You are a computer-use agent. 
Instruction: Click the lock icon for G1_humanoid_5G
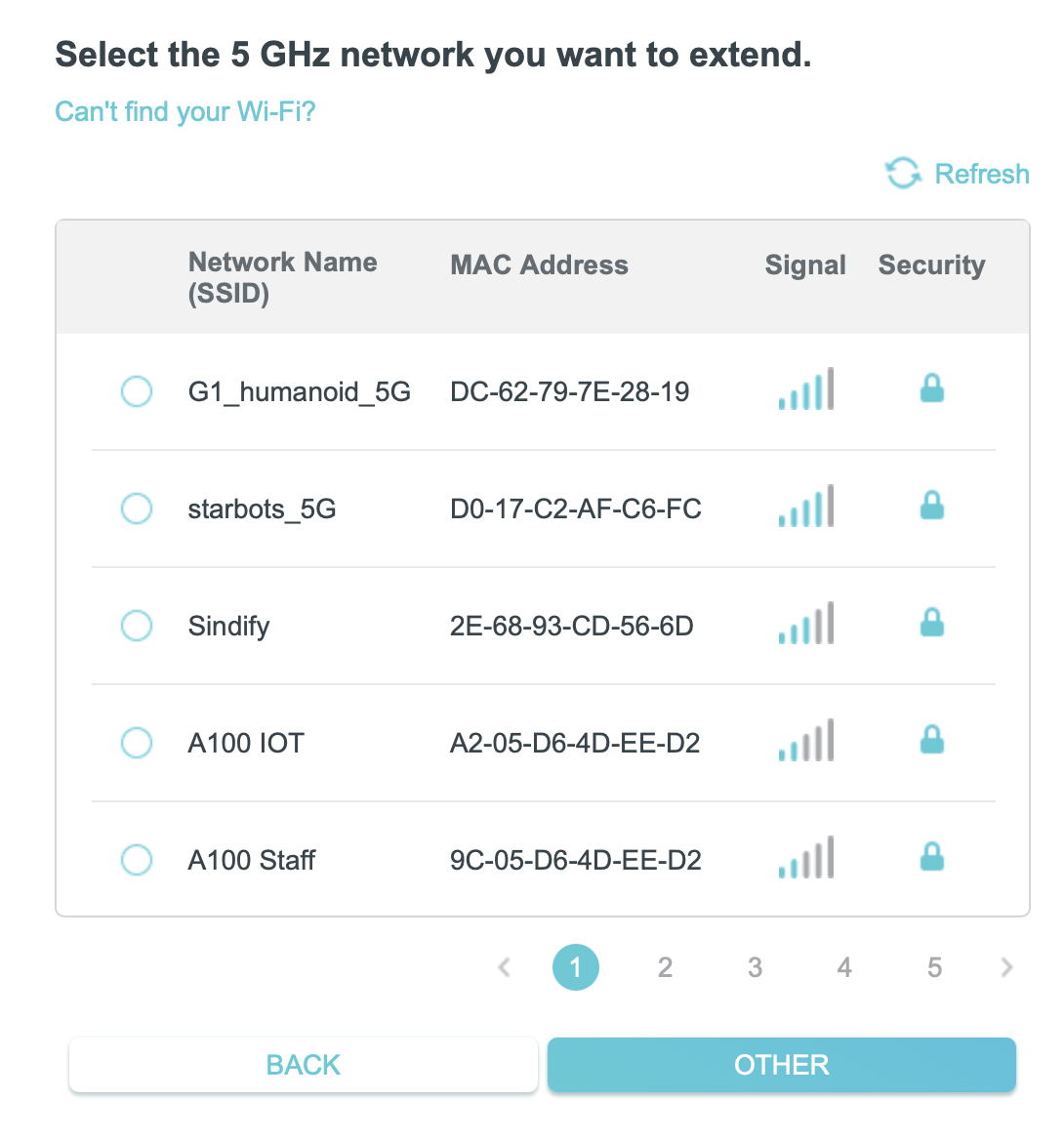932,389
